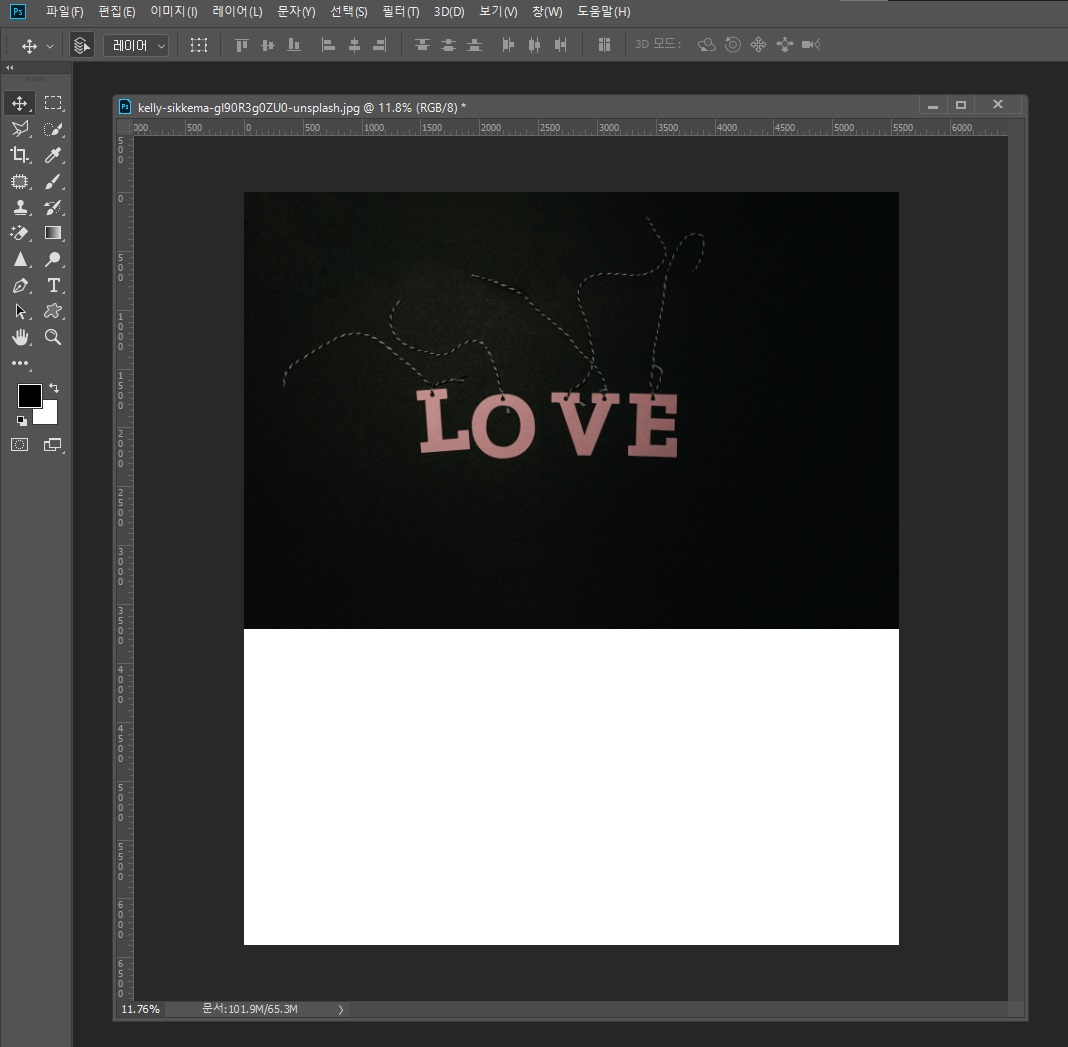Click Align top edges
Screen dimensions: 1068x1047
[x=242, y=45]
